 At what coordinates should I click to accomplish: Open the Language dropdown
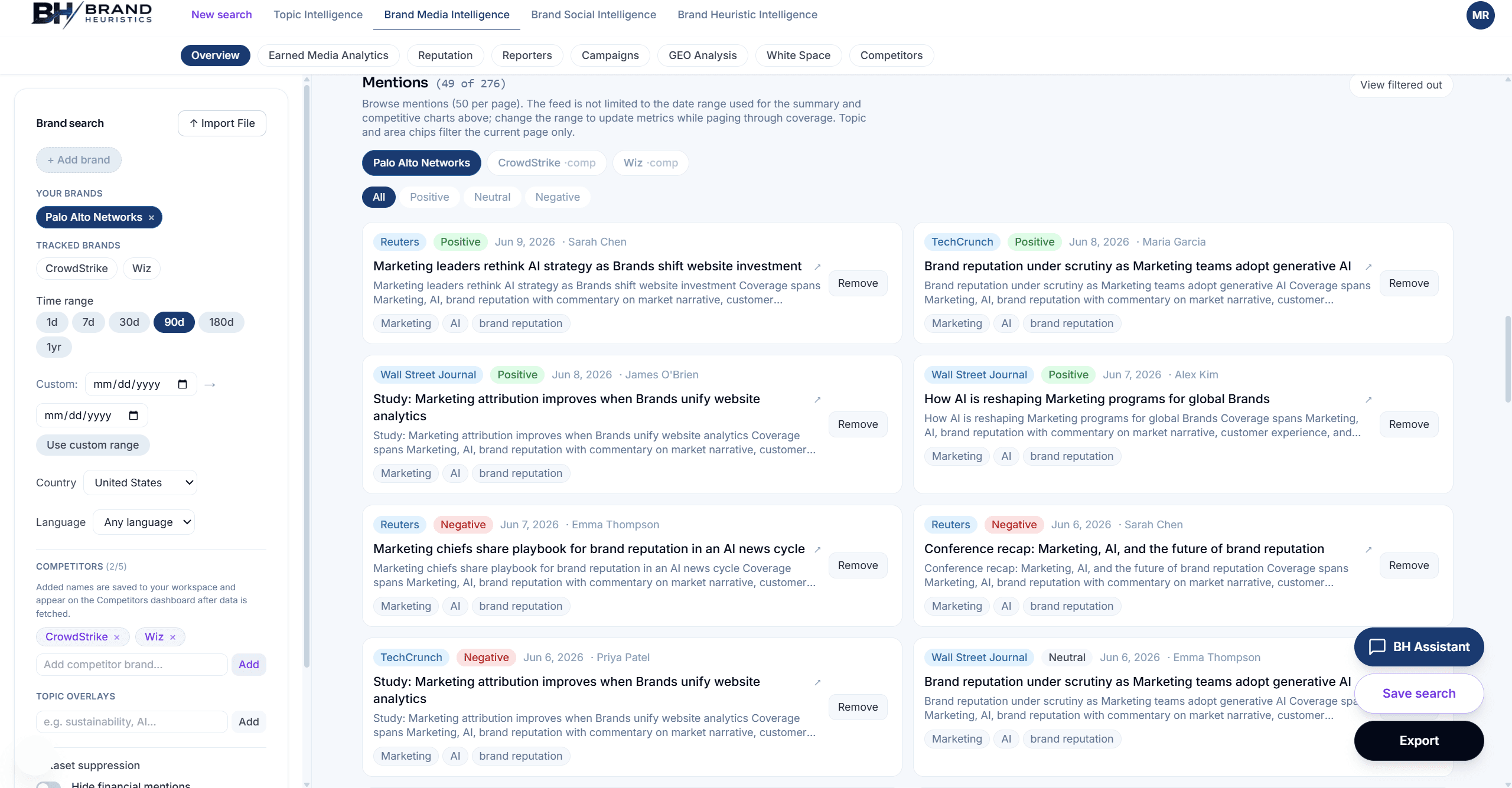[144, 522]
